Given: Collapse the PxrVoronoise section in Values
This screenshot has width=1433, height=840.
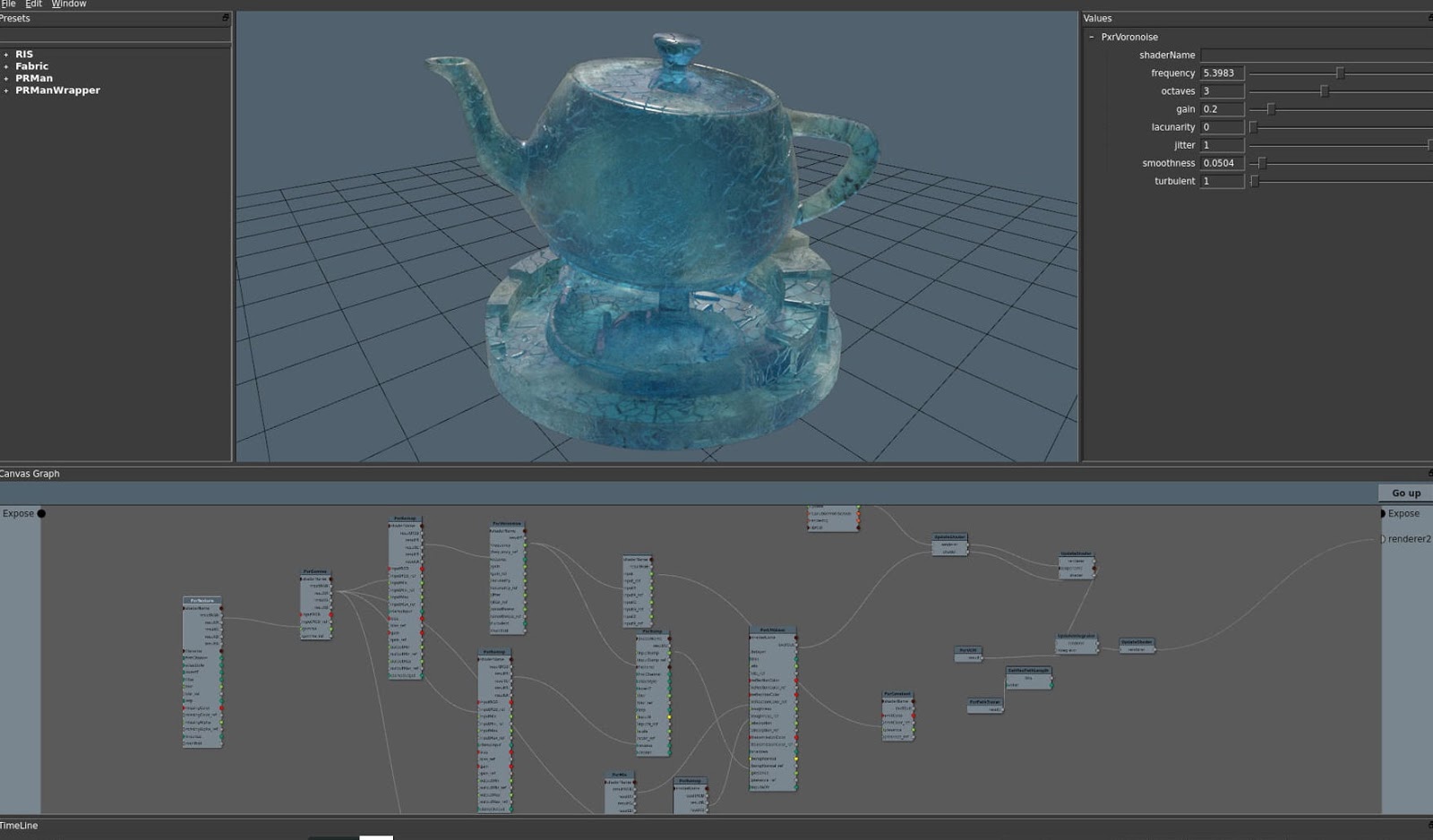Looking at the screenshot, I should point(1091,37).
